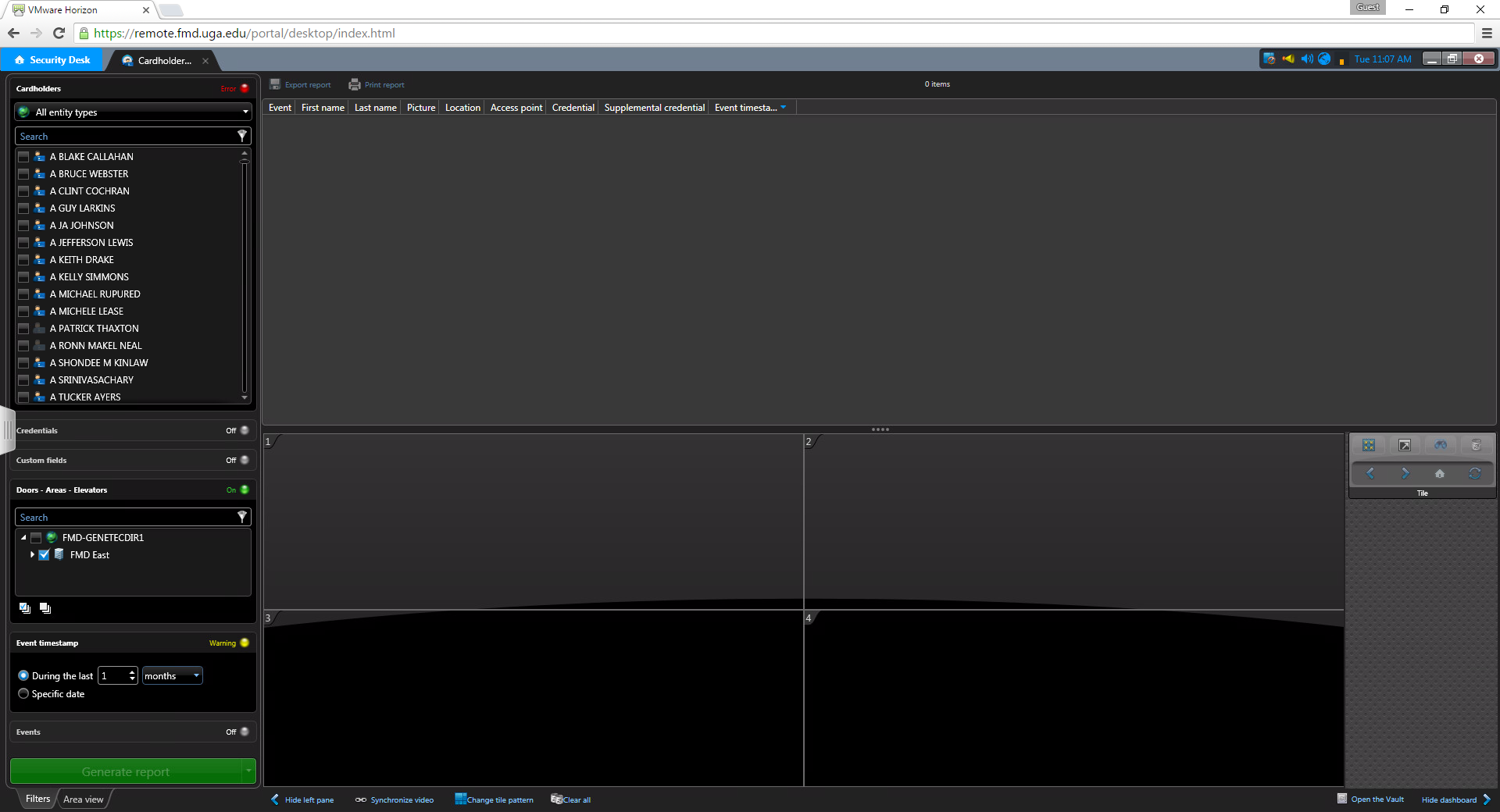Click the Change tile pattern icon
The image size is (1500, 812).
pyautogui.click(x=461, y=799)
